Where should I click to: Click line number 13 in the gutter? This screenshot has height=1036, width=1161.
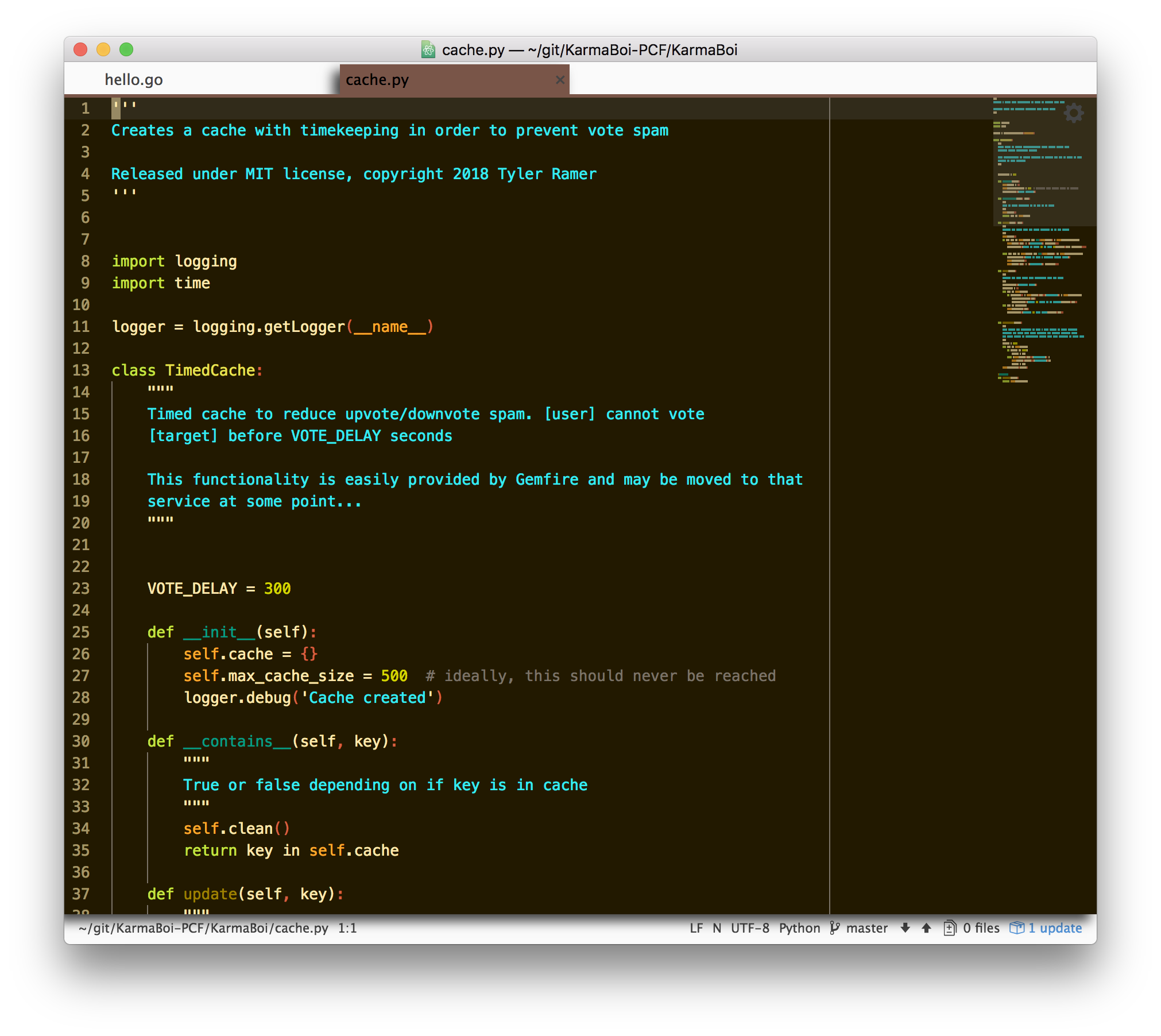pos(81,370)
